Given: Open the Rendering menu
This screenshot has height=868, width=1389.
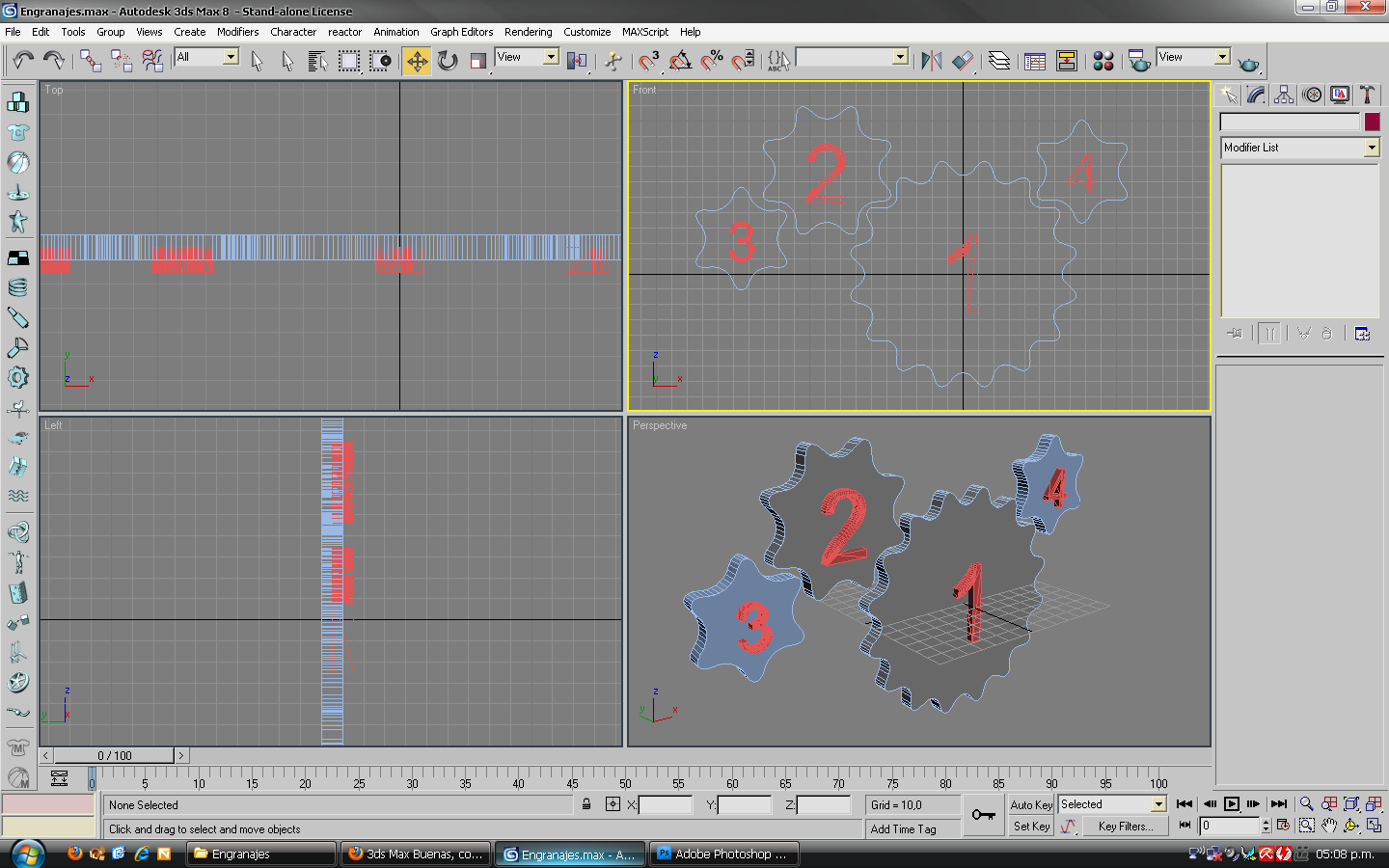Looking at the screenshot, I should 528,32.
